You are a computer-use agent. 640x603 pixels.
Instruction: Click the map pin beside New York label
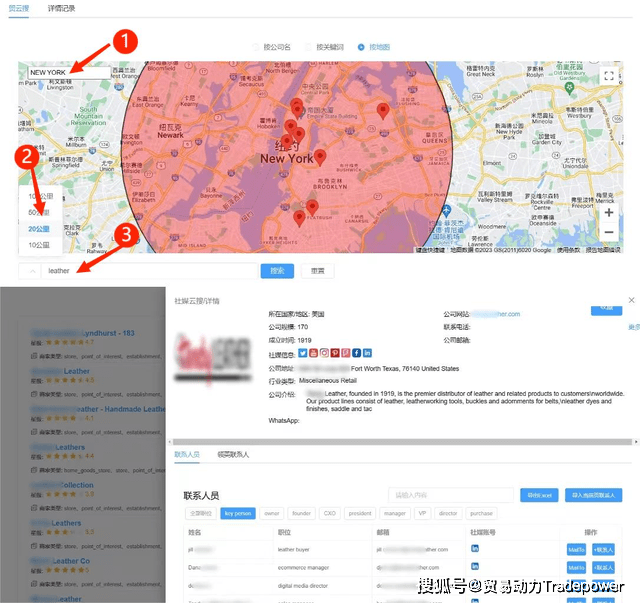coord(320,157)
